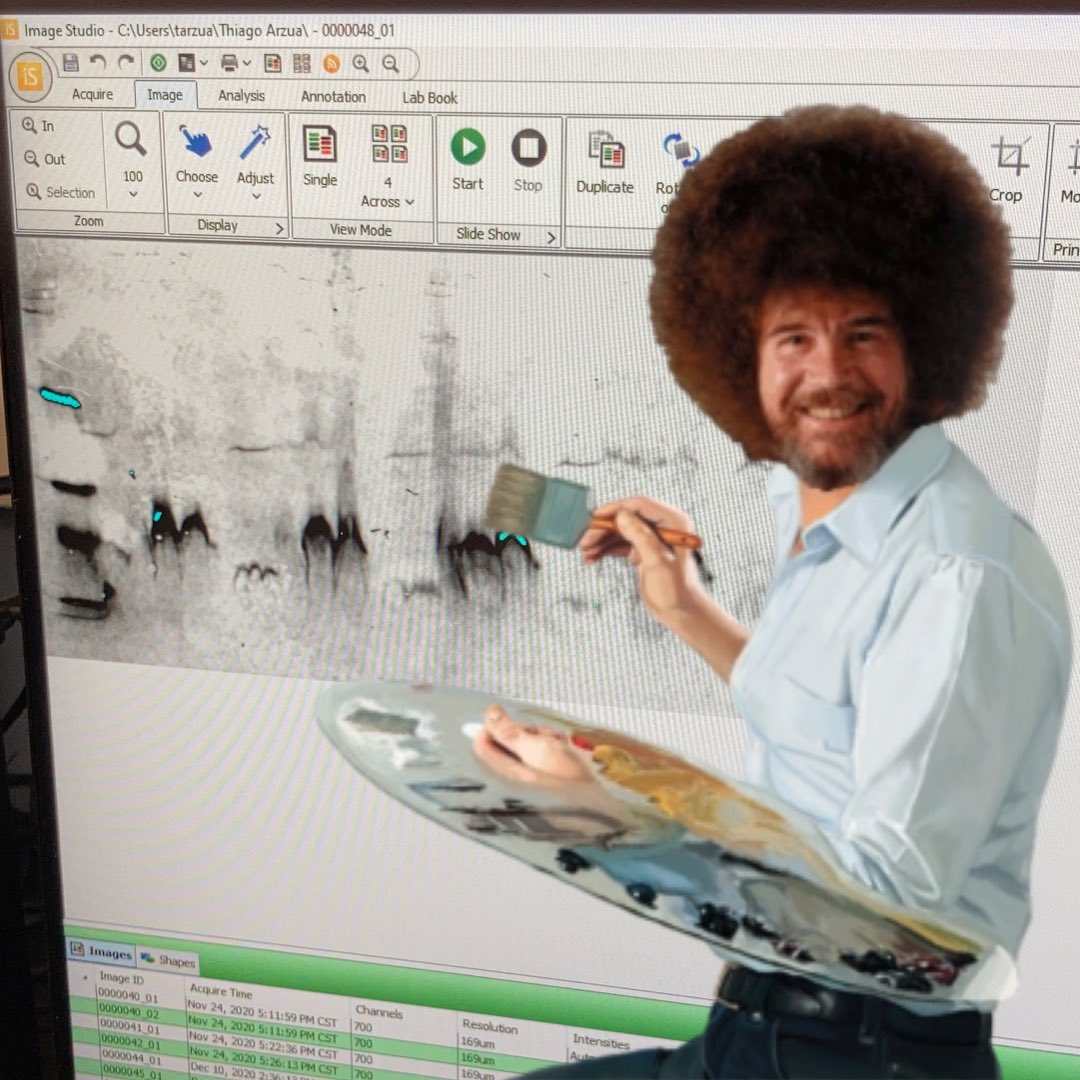Screen dimensions: 1080x1080
Task: Click the Rotate image icon
Action: coord(681,150)
